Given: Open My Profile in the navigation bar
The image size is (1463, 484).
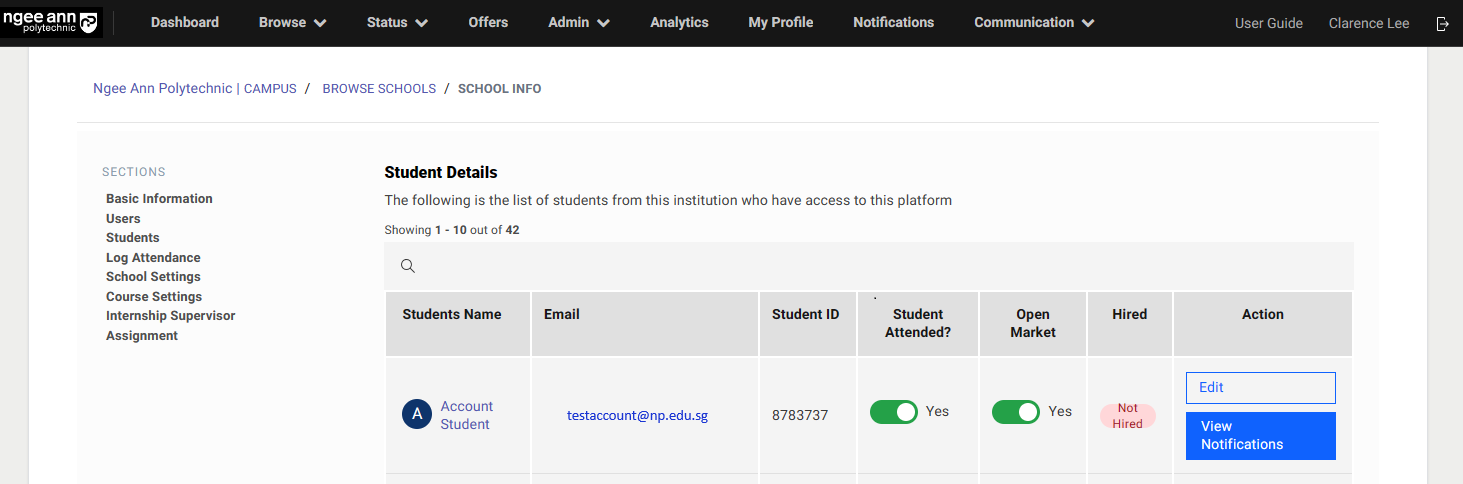Looking at the screenshot, I should [x=781, y=22].
